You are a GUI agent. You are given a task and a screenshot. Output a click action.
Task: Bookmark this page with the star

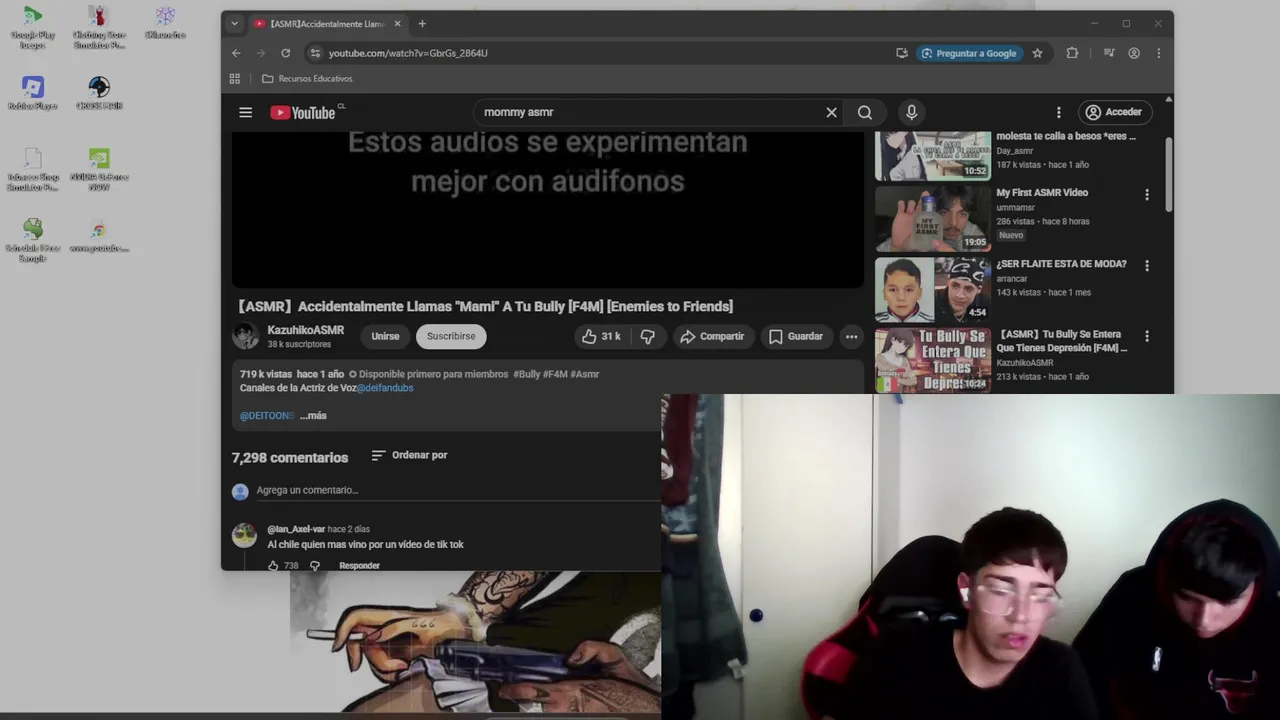1037,53
